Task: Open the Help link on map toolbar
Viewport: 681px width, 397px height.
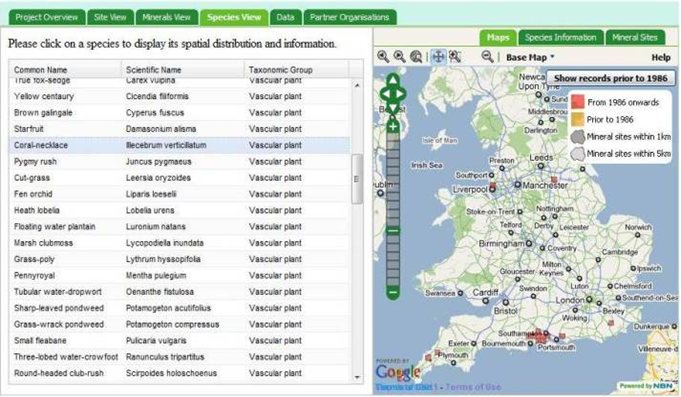Action: click(x=661, y=57)
